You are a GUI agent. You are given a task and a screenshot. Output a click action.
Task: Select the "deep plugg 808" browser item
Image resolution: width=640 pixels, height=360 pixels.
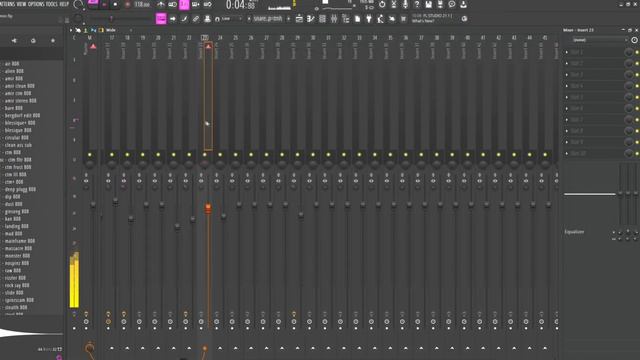click(x=20, y=189)
